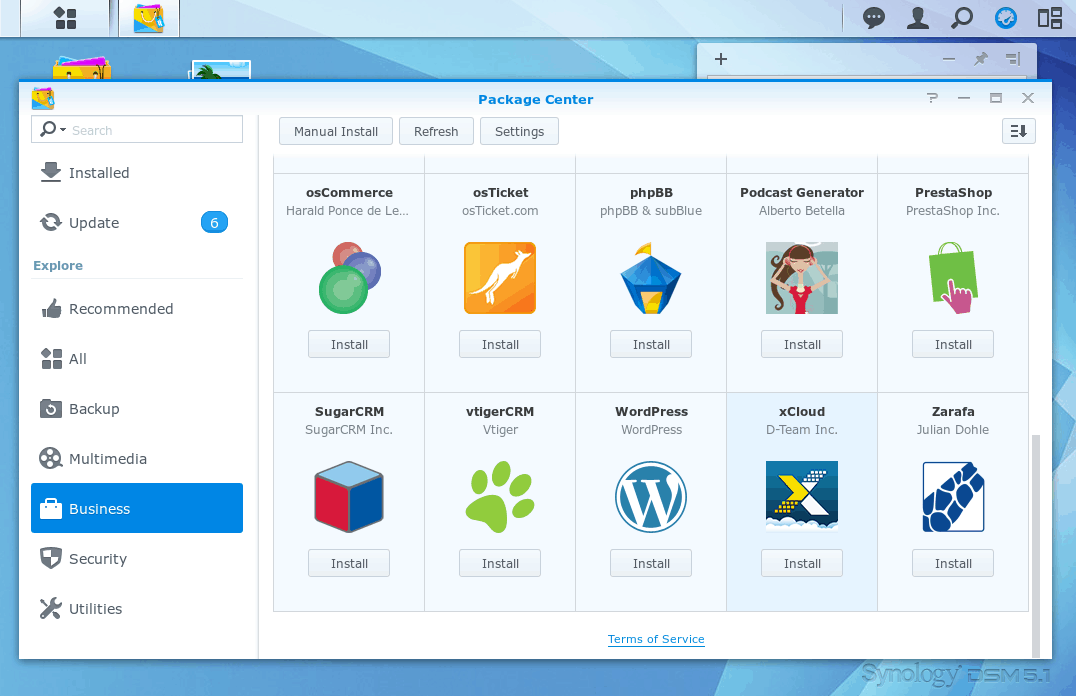
Task: Select the PrestaShop shopping bag icon
Action: (x=953, y=278)
